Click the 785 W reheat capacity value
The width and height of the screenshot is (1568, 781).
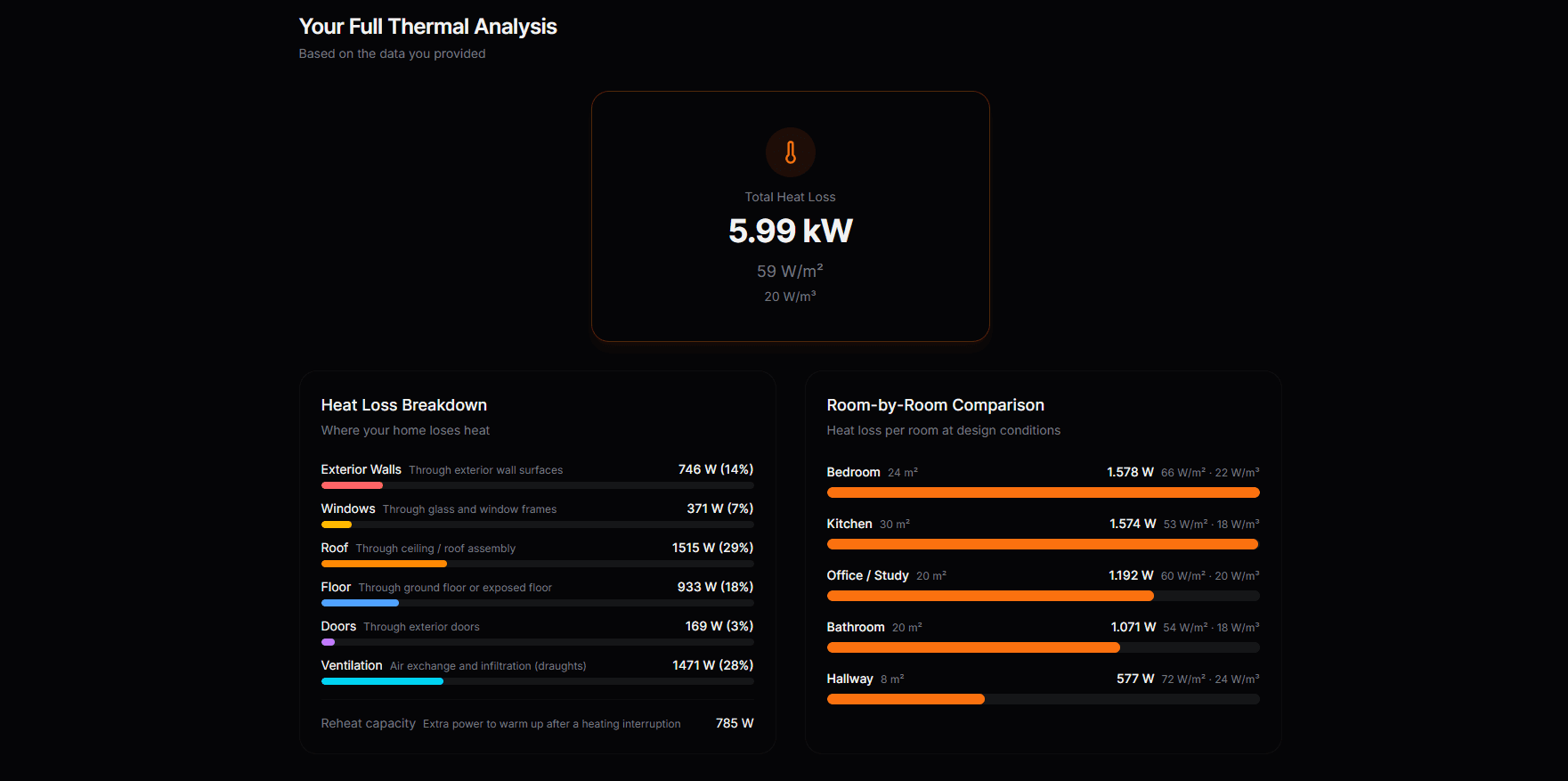coord(734,723)
